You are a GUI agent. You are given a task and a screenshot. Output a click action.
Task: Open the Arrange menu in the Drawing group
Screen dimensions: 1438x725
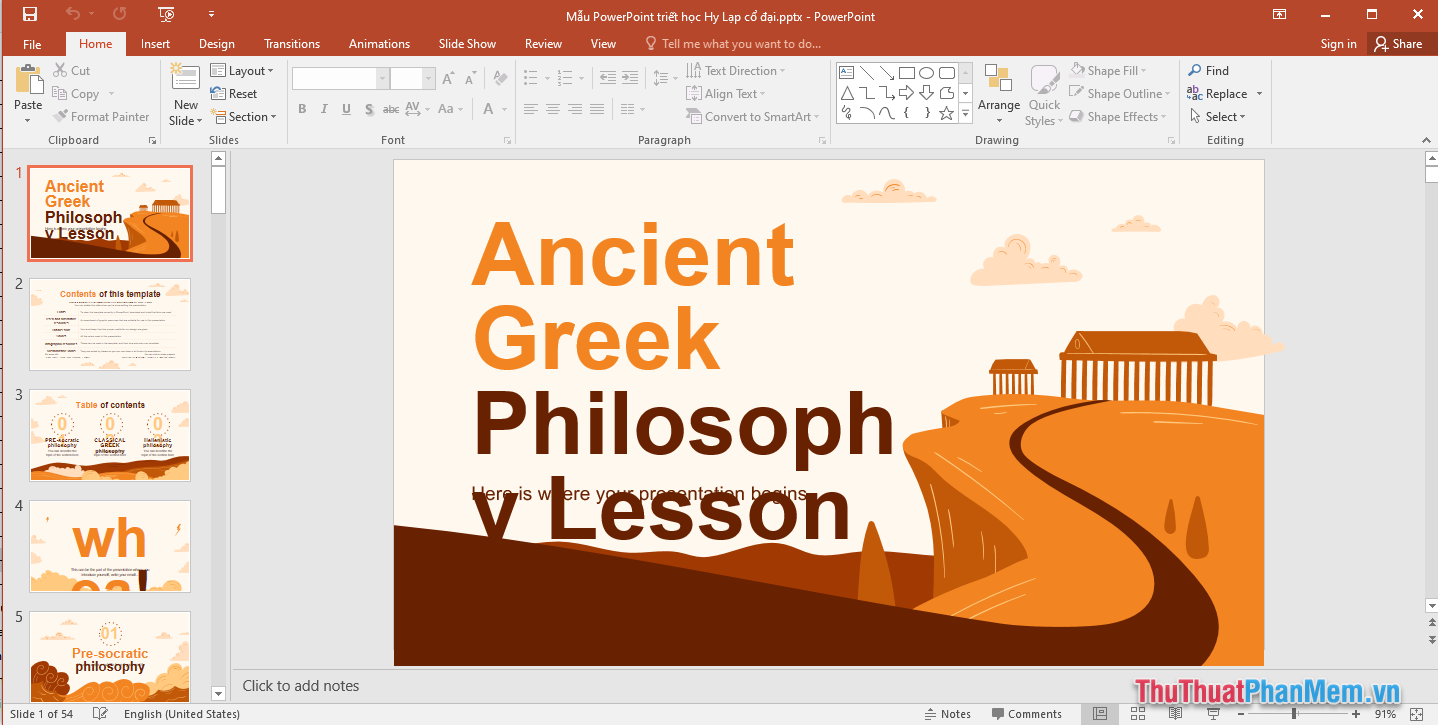pos(998,93)
